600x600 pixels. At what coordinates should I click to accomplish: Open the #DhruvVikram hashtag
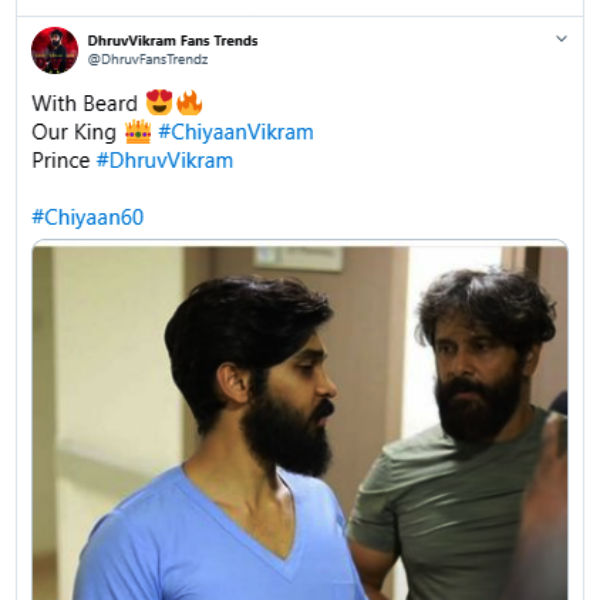pos(165,161)
